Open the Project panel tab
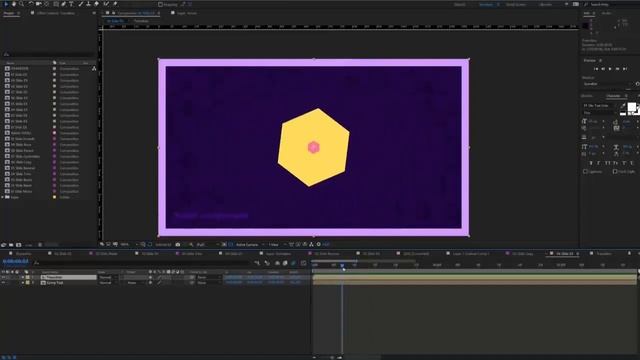This screenshot has height=360, width=640. coord(9,13)
